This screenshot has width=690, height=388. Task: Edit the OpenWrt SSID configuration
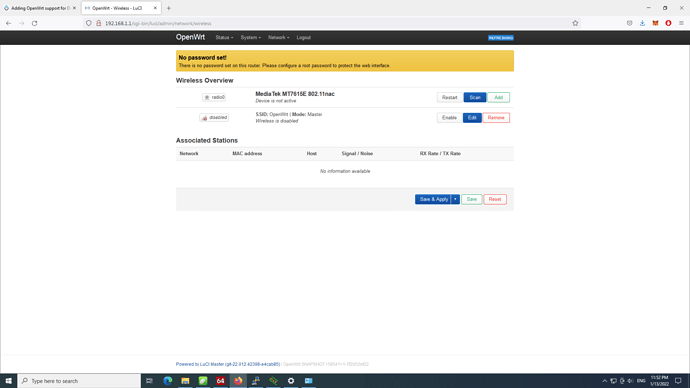(x=472, y=117)
